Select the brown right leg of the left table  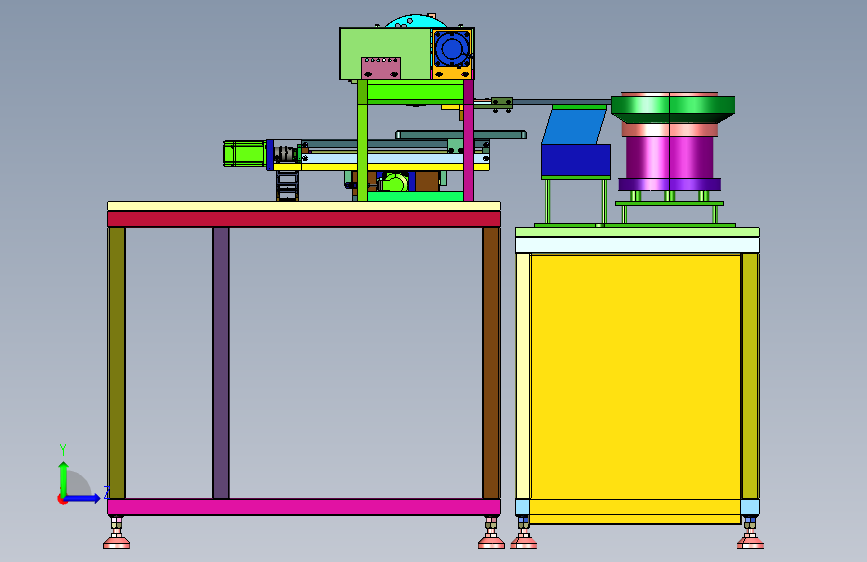pyautogui.click(x=491, y=363)
